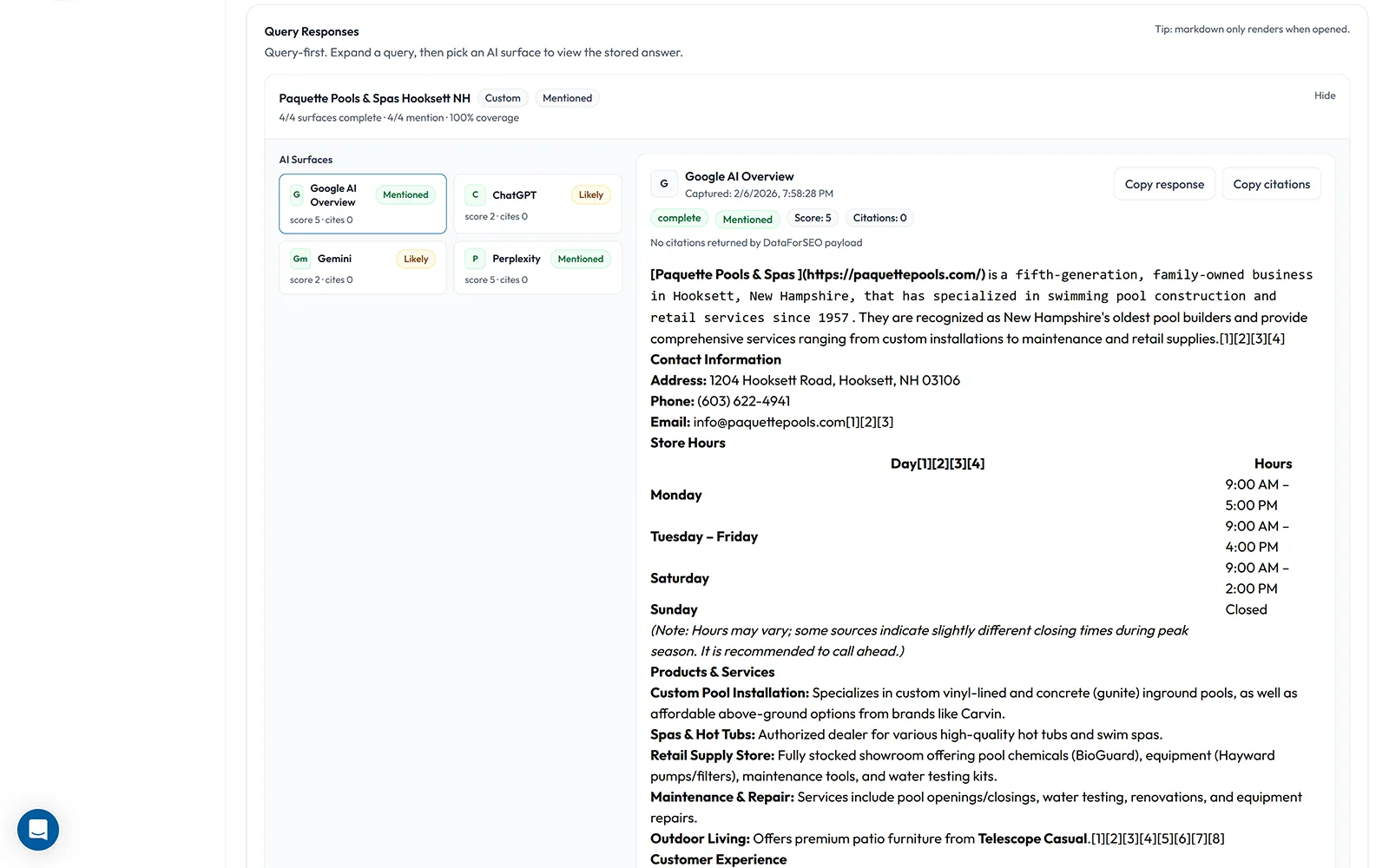Click the Gemini Gm icon
This screenshot has height=868, width=1389.
300,259
